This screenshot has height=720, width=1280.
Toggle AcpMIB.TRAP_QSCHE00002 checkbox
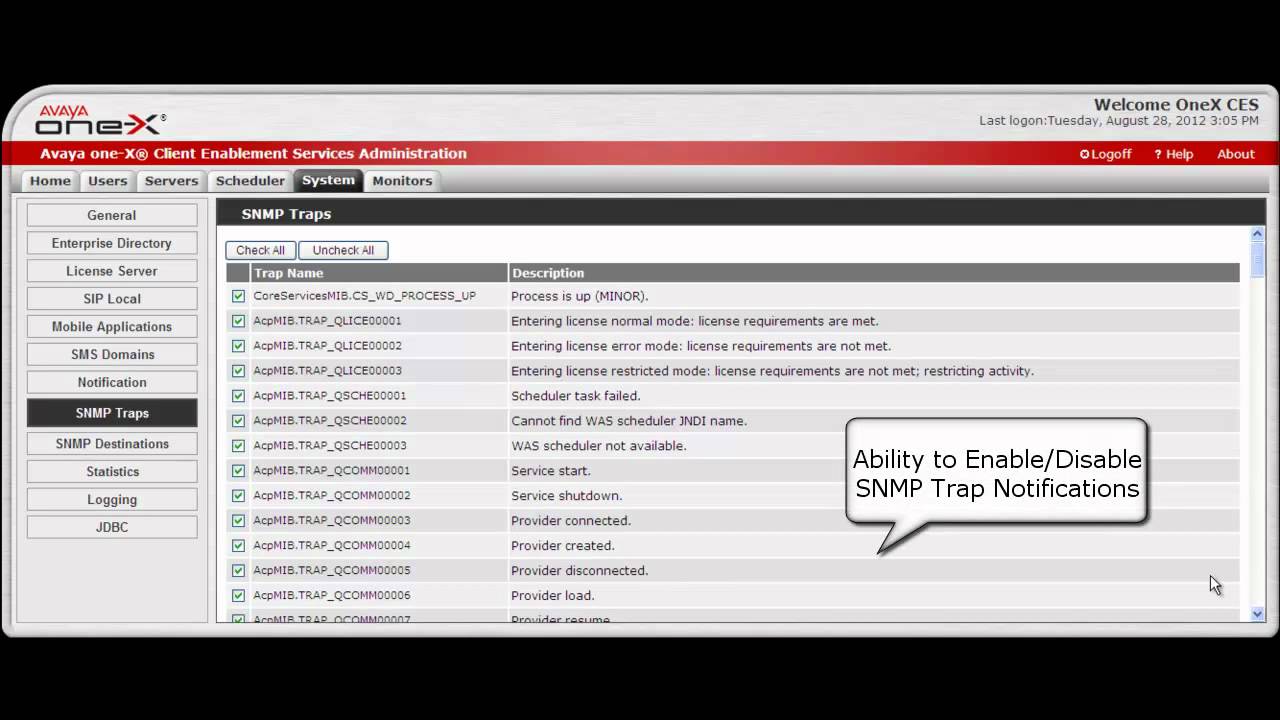click(238, 421)
